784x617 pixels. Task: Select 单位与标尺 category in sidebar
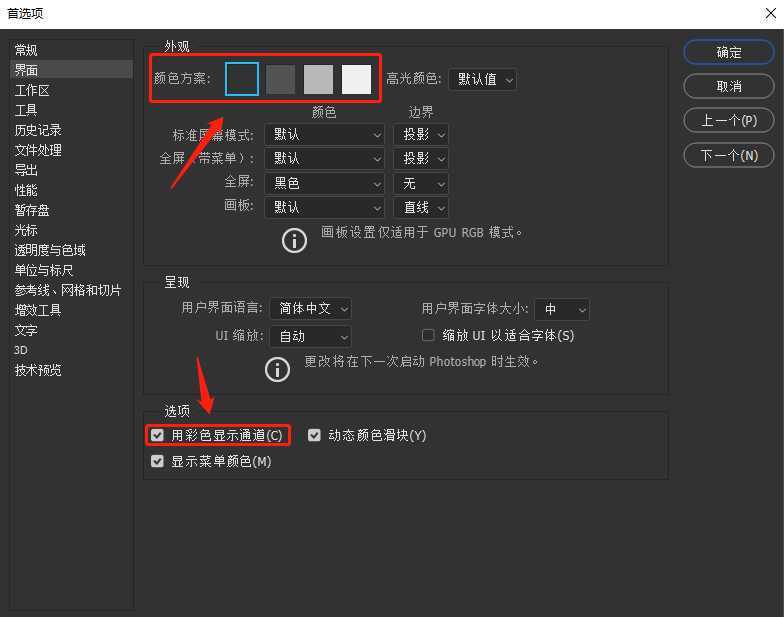(x=71, y=270)
